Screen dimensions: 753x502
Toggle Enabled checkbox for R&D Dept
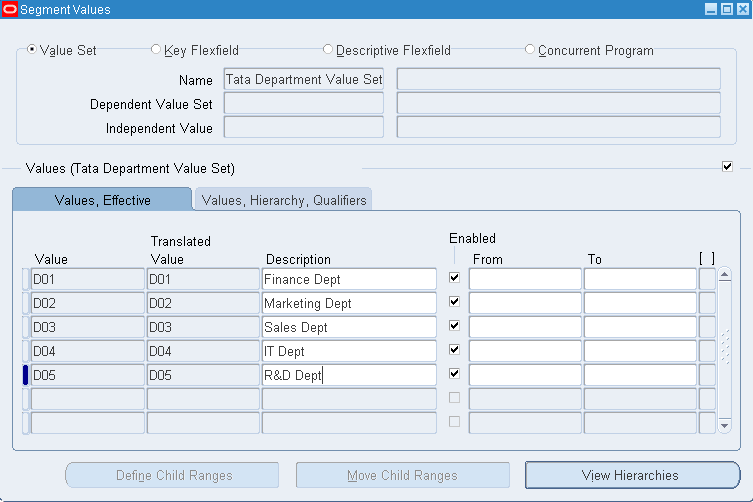coord(455,374)
